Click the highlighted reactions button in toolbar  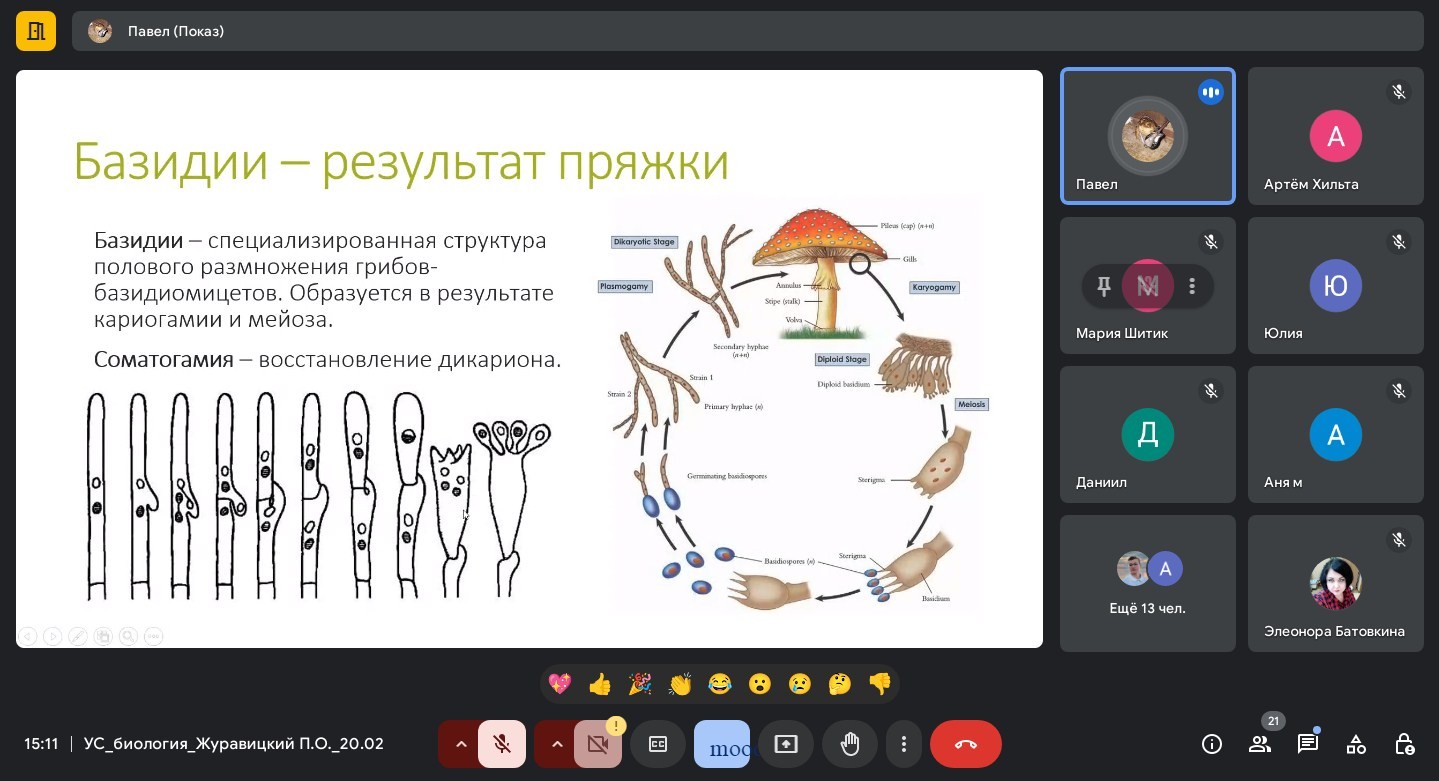click(x=722, y=744)
